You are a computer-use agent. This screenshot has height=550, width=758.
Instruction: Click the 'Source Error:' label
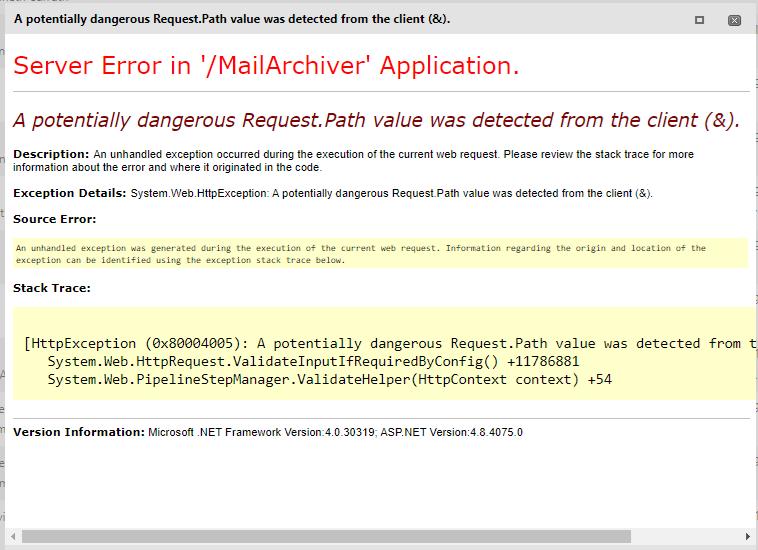coord(55,219)
